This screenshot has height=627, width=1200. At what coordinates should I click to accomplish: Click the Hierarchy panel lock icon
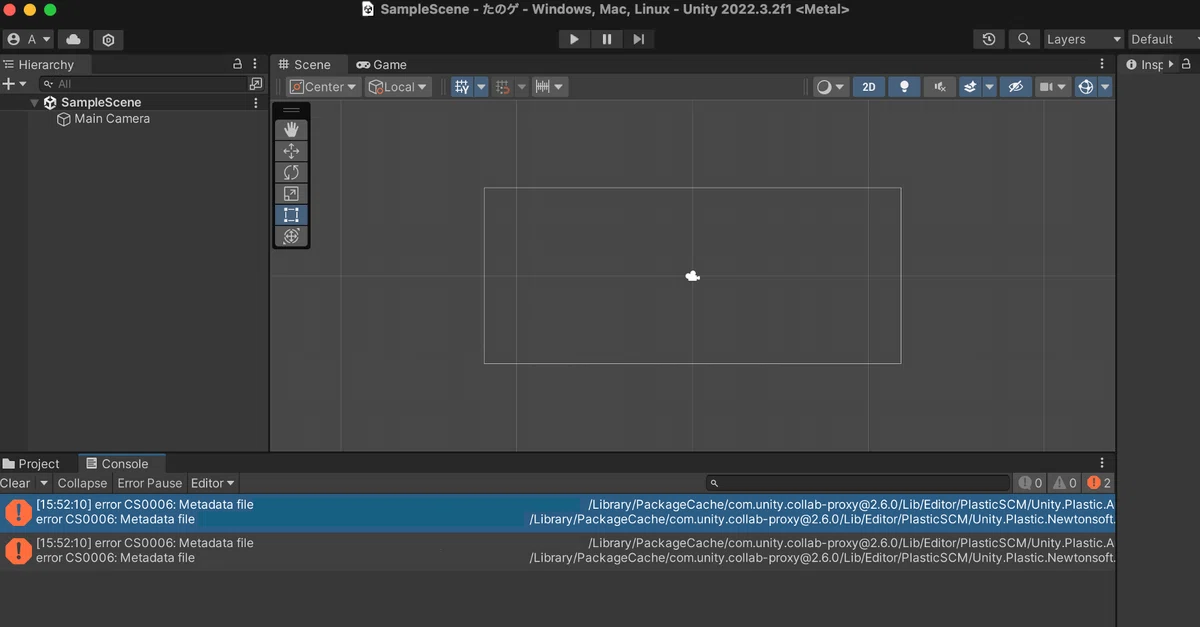237,64
